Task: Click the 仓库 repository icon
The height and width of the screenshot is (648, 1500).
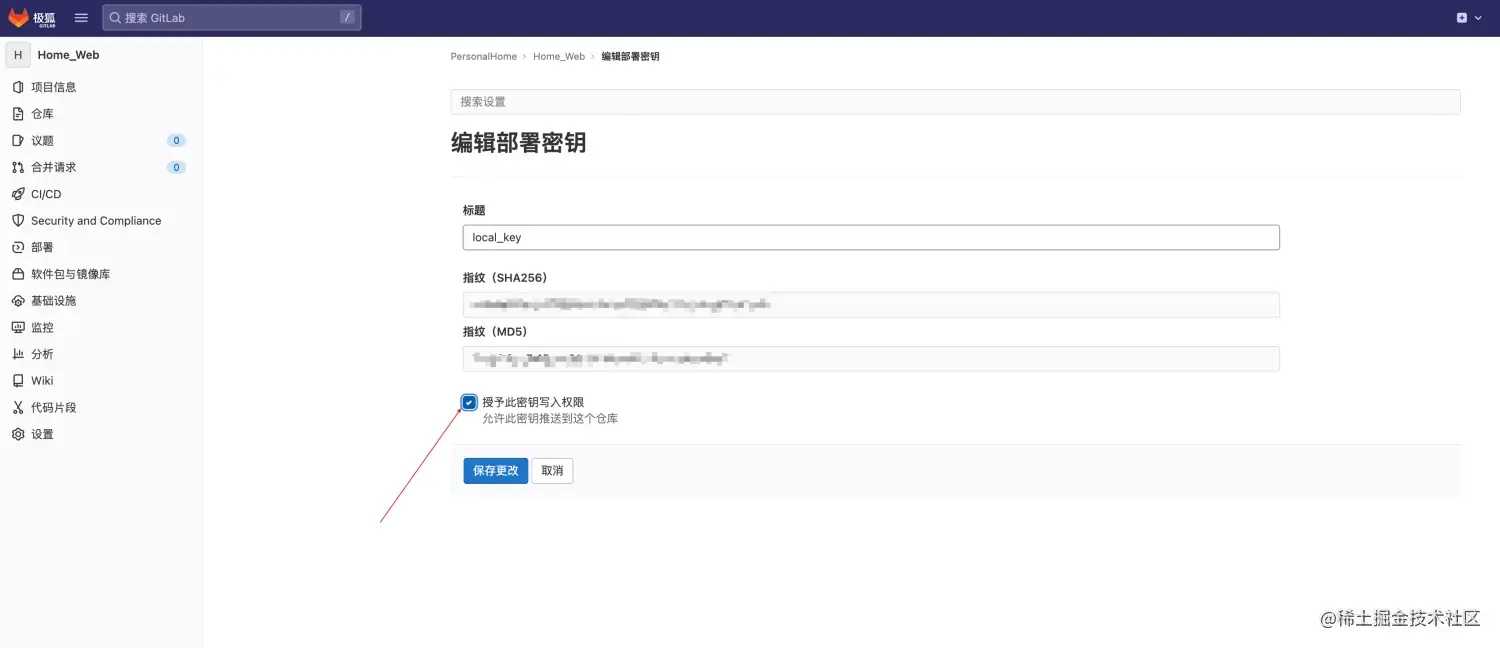Action: click(18, 114)
